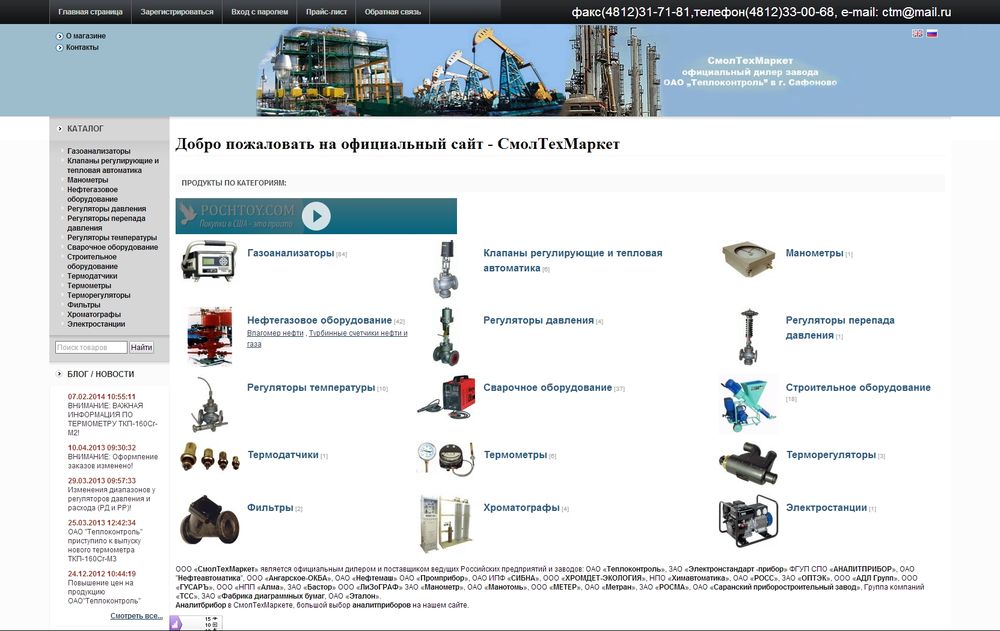The width and height of the screenshot is (1000, 631).
Task: Select Сварочное оборудование in sidebar catalog
Action: [113, 247]
